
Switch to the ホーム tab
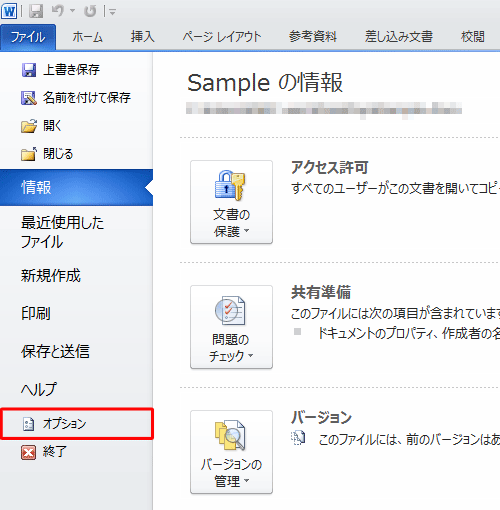coord(87,37)
